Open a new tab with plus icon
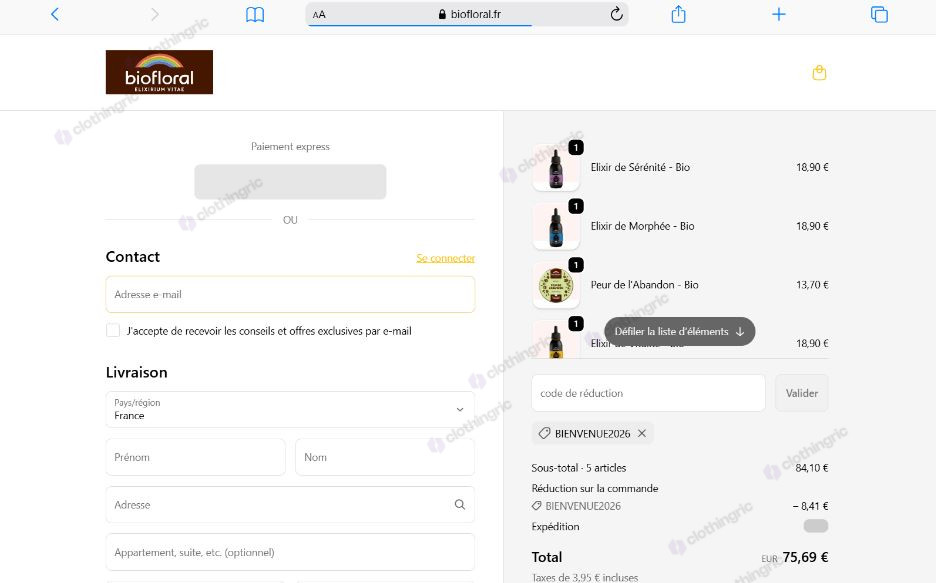936x583 pixels. tap(778, 14)
